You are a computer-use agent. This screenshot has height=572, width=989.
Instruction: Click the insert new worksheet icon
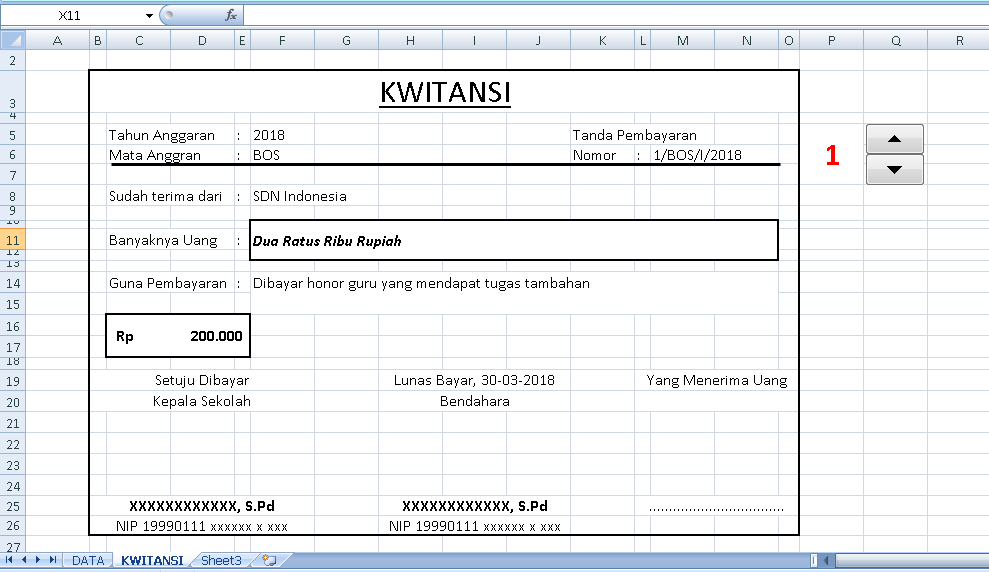coord(269,560)
